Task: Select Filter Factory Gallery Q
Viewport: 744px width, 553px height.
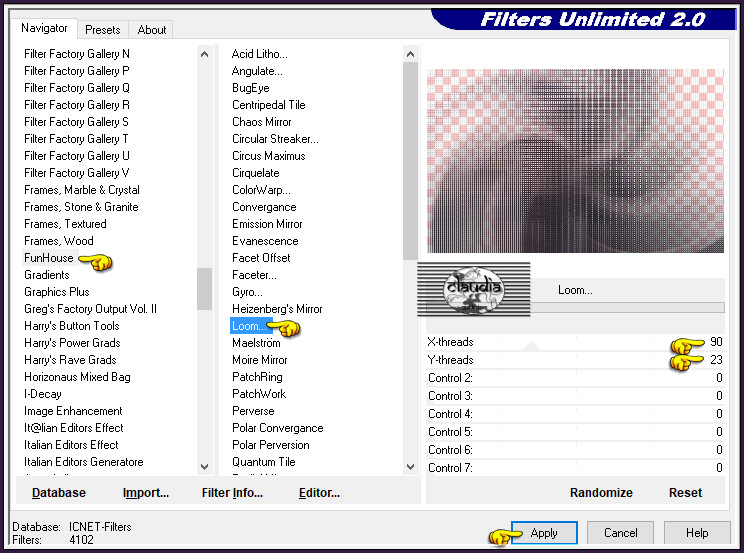Action: pos(76,88)
